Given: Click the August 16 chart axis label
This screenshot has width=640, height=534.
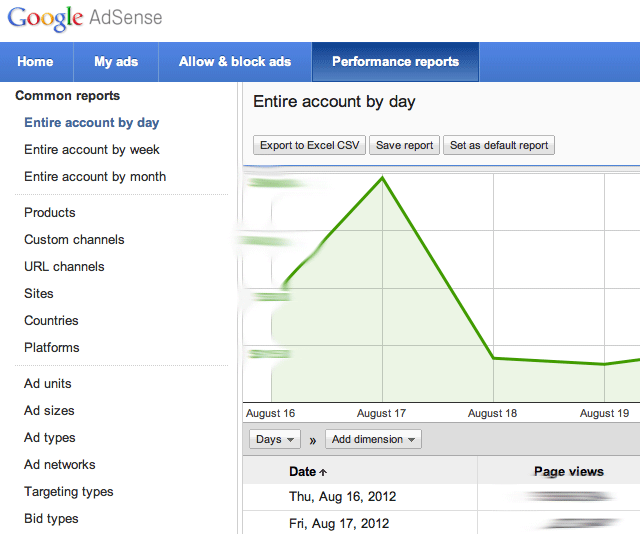Looking at the screenshot, I should 270,413.
